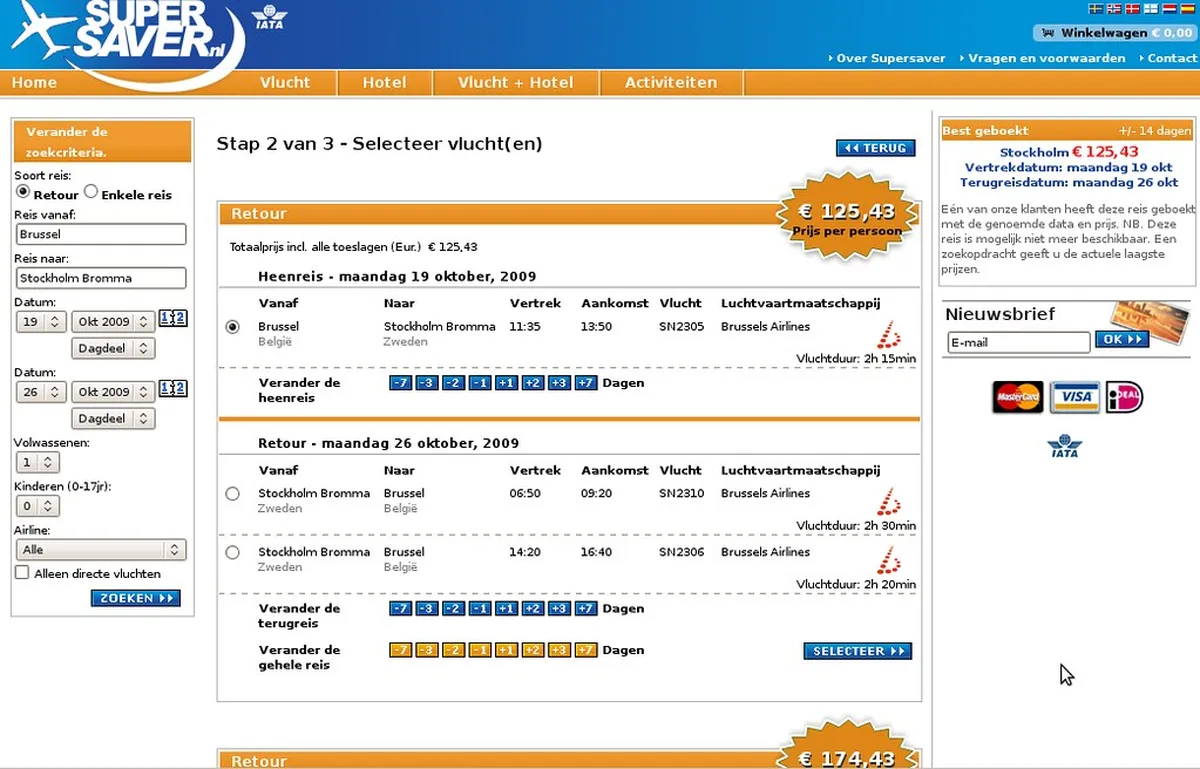Open calendar picker for return date

click(173, 390)
